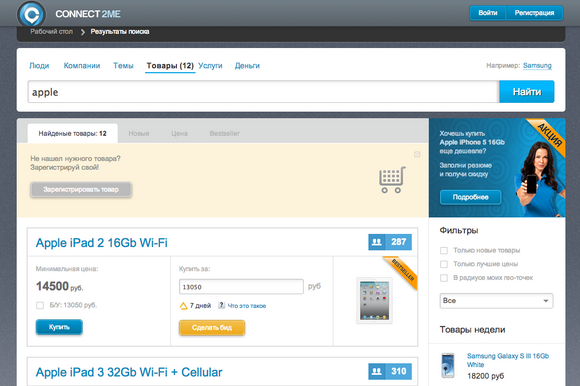This screenshot has height=386, width=580.
Task: Click the 18200 руб price text
Action: coord(486,376)
